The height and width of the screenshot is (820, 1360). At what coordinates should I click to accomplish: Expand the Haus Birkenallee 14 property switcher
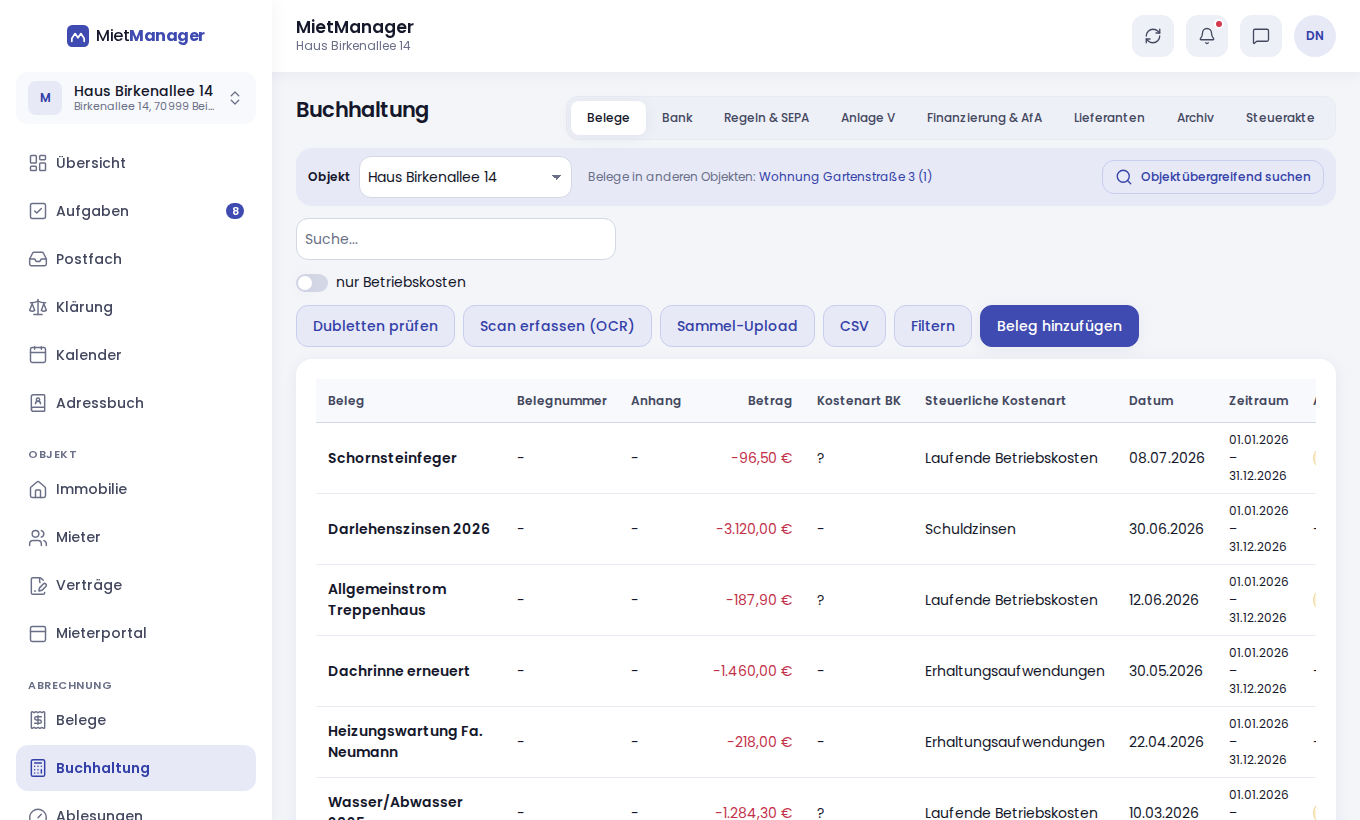(x=136, y=98)
